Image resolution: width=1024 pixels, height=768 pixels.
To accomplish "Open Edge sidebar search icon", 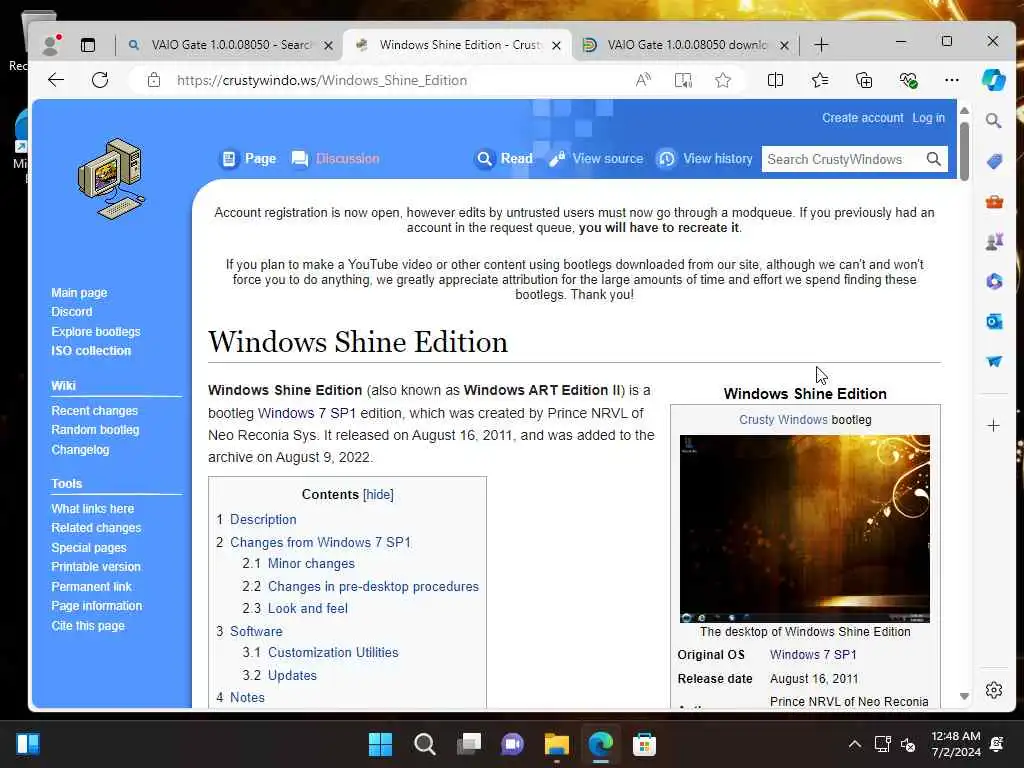I will tap(993, 121).
